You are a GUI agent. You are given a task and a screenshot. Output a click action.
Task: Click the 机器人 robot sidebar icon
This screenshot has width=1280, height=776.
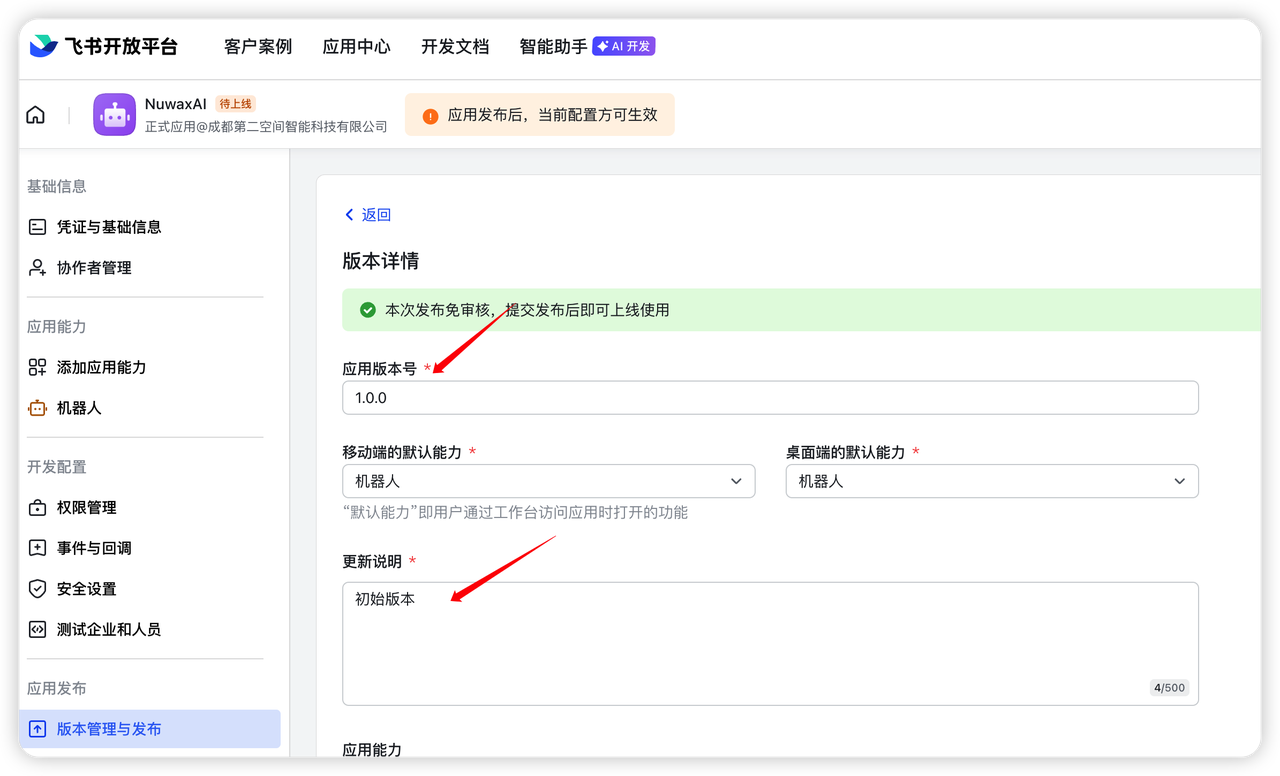(x=37, y=408)
